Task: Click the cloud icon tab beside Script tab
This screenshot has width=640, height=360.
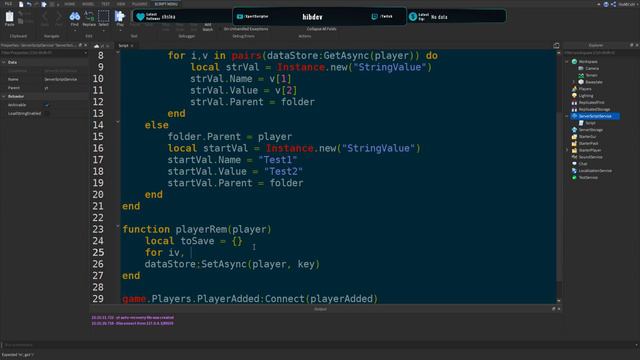Action: pyautogui.click(x=97, y=46)
